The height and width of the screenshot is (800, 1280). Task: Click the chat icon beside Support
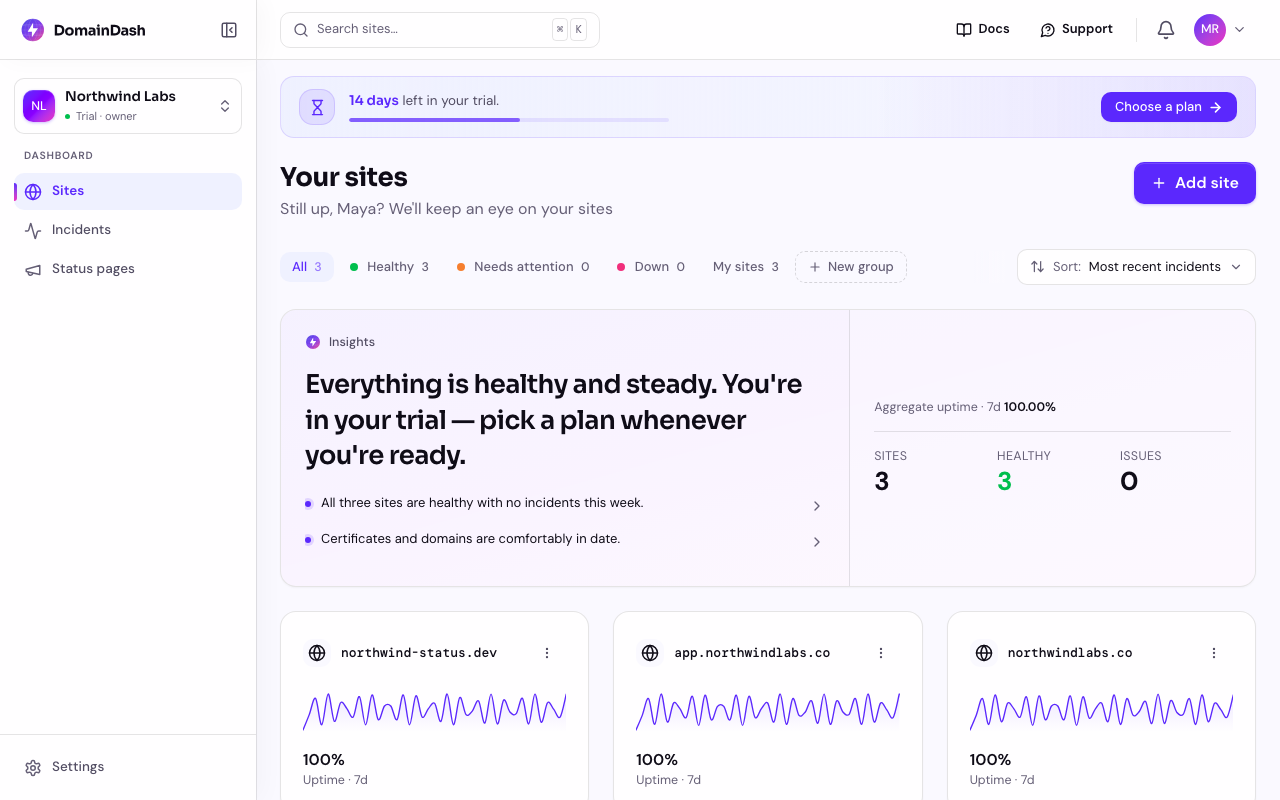[x=1048, y=30]
